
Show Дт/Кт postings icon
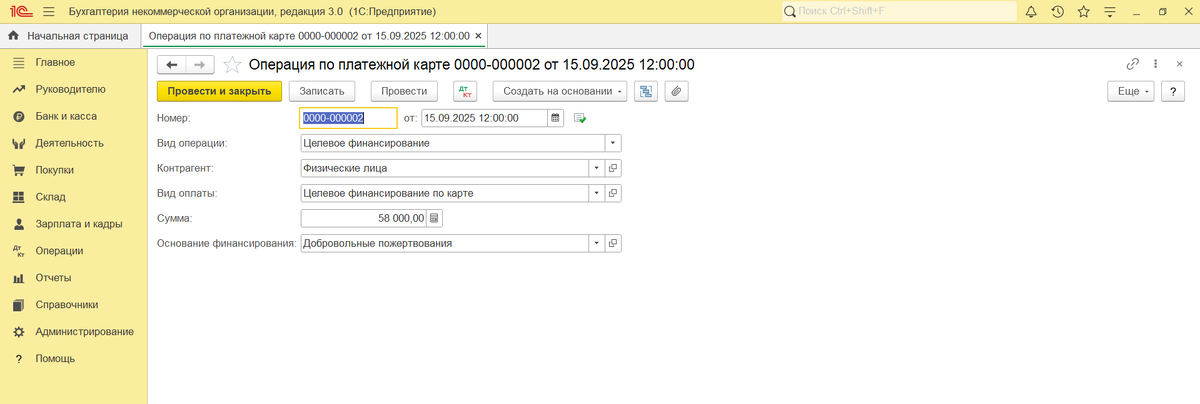click(465, 91)
